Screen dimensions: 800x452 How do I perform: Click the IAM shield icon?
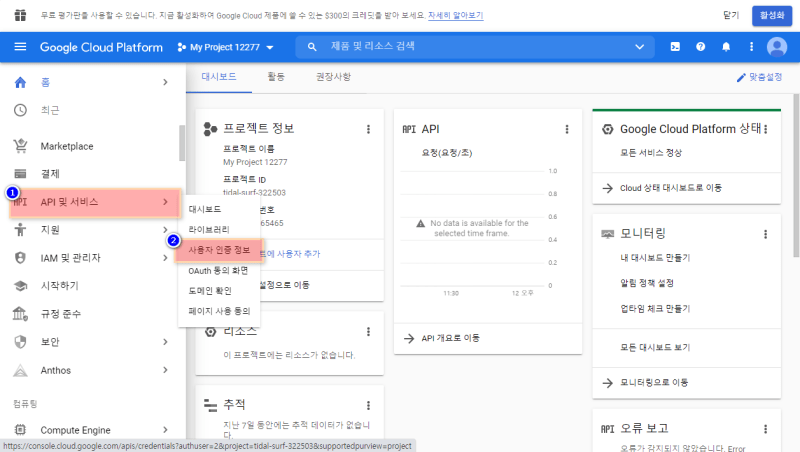pos(20,258)
